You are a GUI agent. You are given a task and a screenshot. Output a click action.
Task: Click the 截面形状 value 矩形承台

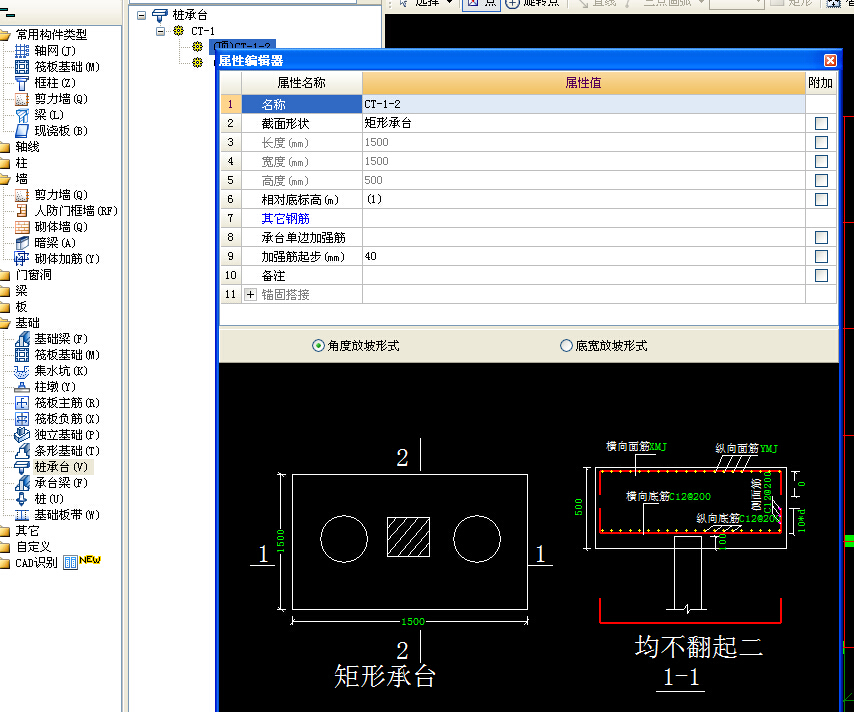[583, 123]
